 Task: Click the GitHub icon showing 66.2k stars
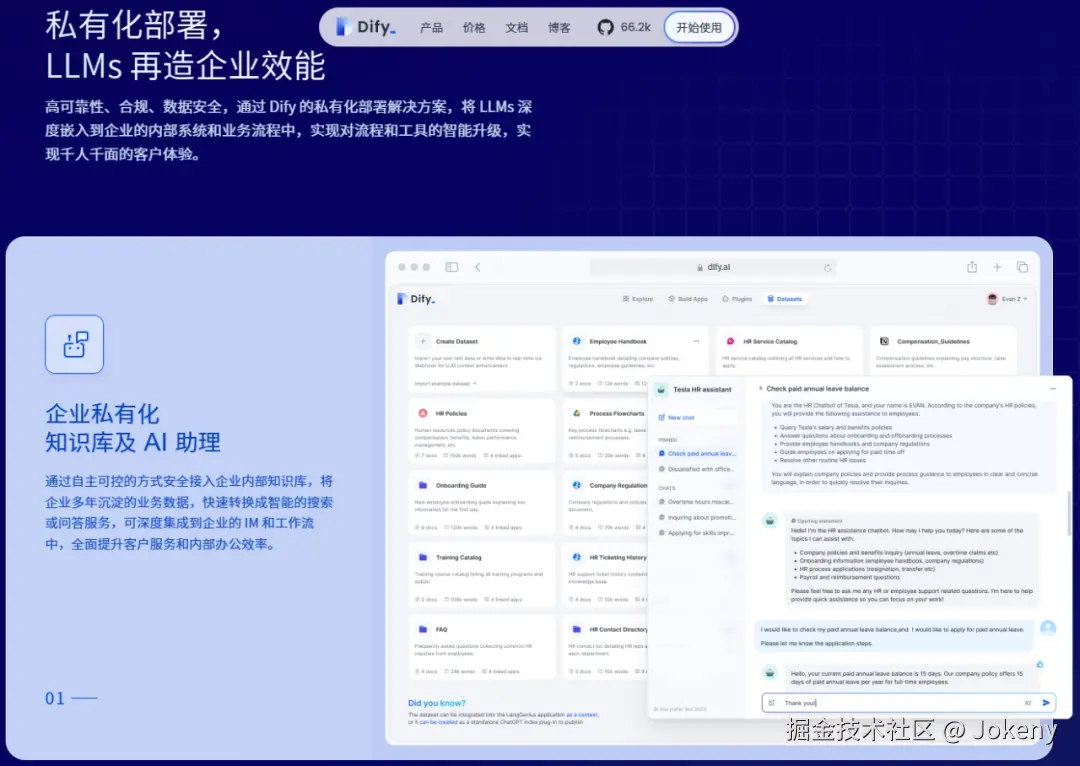(x=605, y=28)
